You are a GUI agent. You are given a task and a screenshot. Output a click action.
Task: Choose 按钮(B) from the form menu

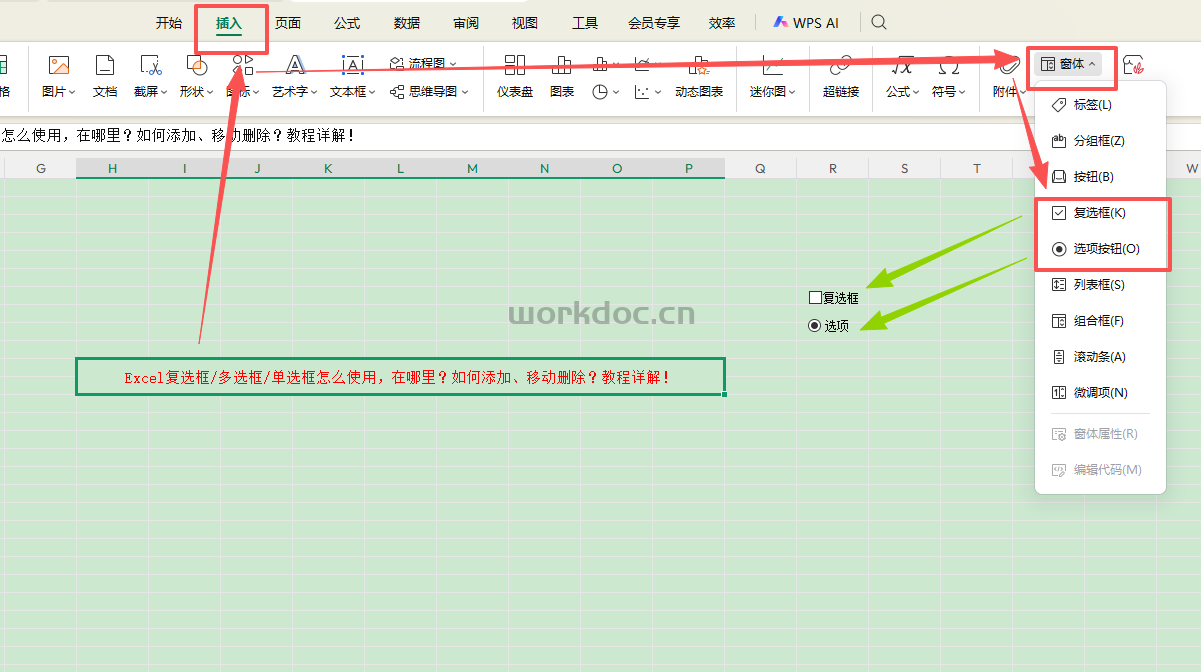click(1100, 177)
